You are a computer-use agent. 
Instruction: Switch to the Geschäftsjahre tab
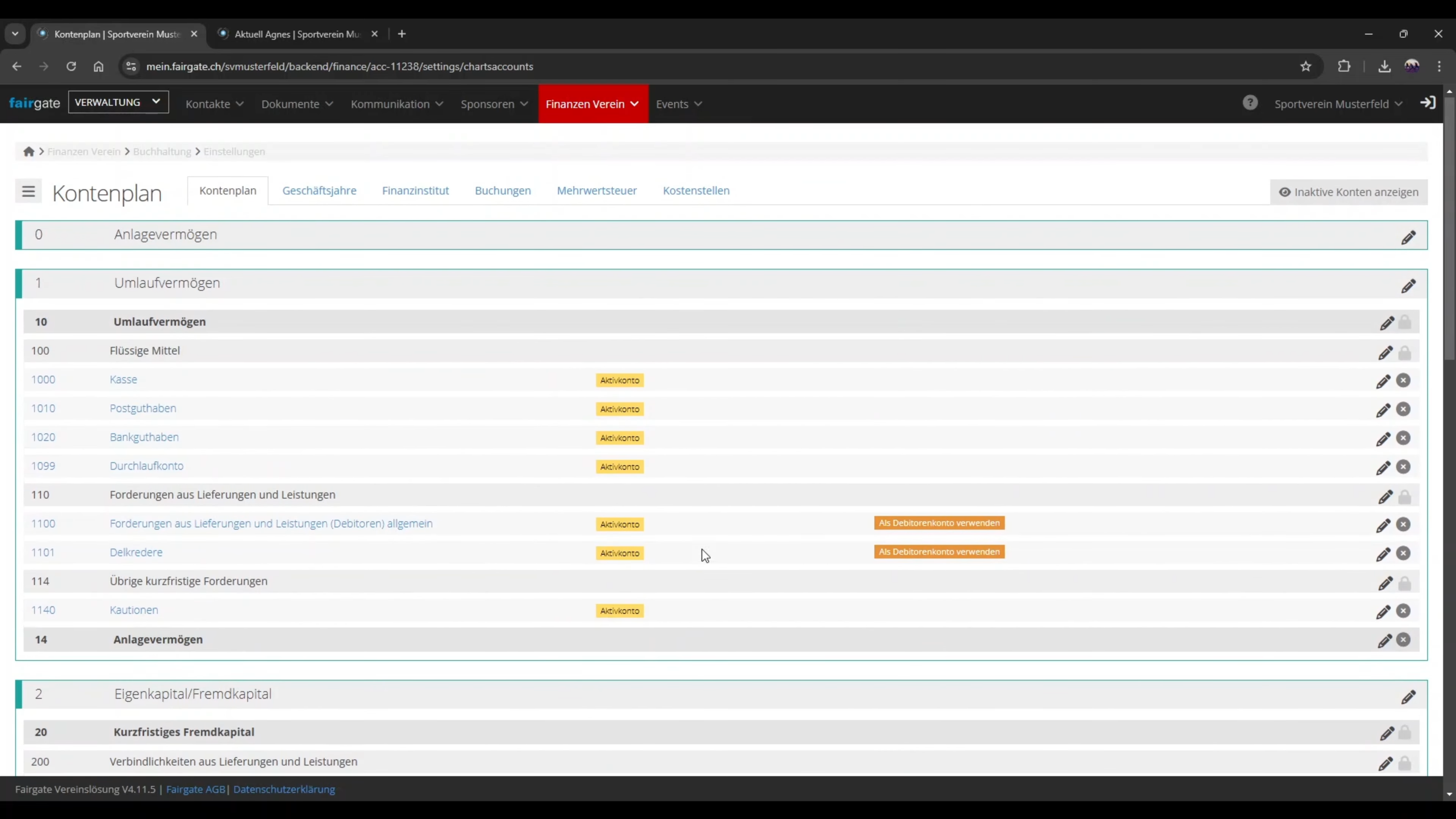point(319,190)
